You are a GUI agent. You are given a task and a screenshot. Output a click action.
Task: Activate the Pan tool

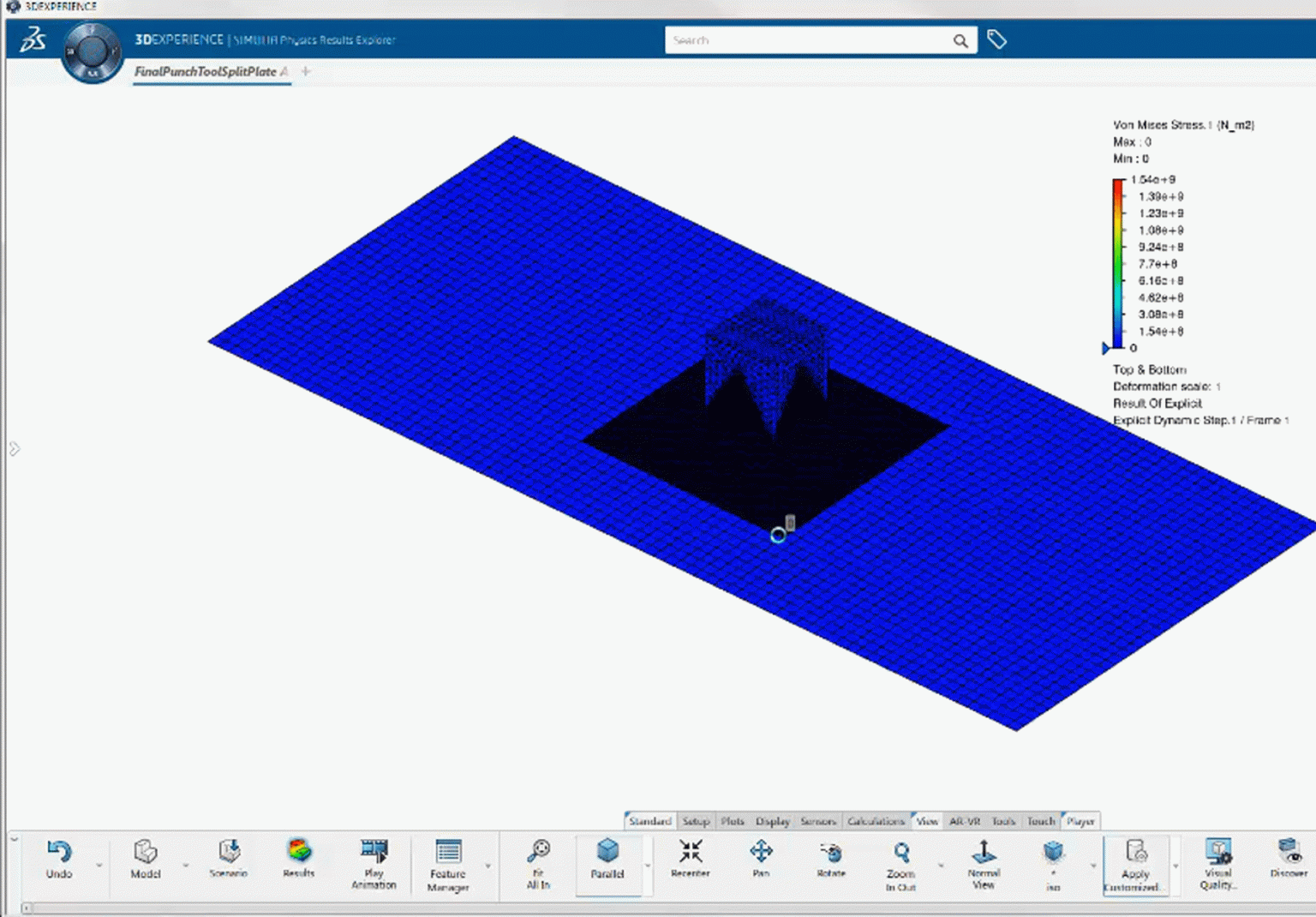click(761, 861)
